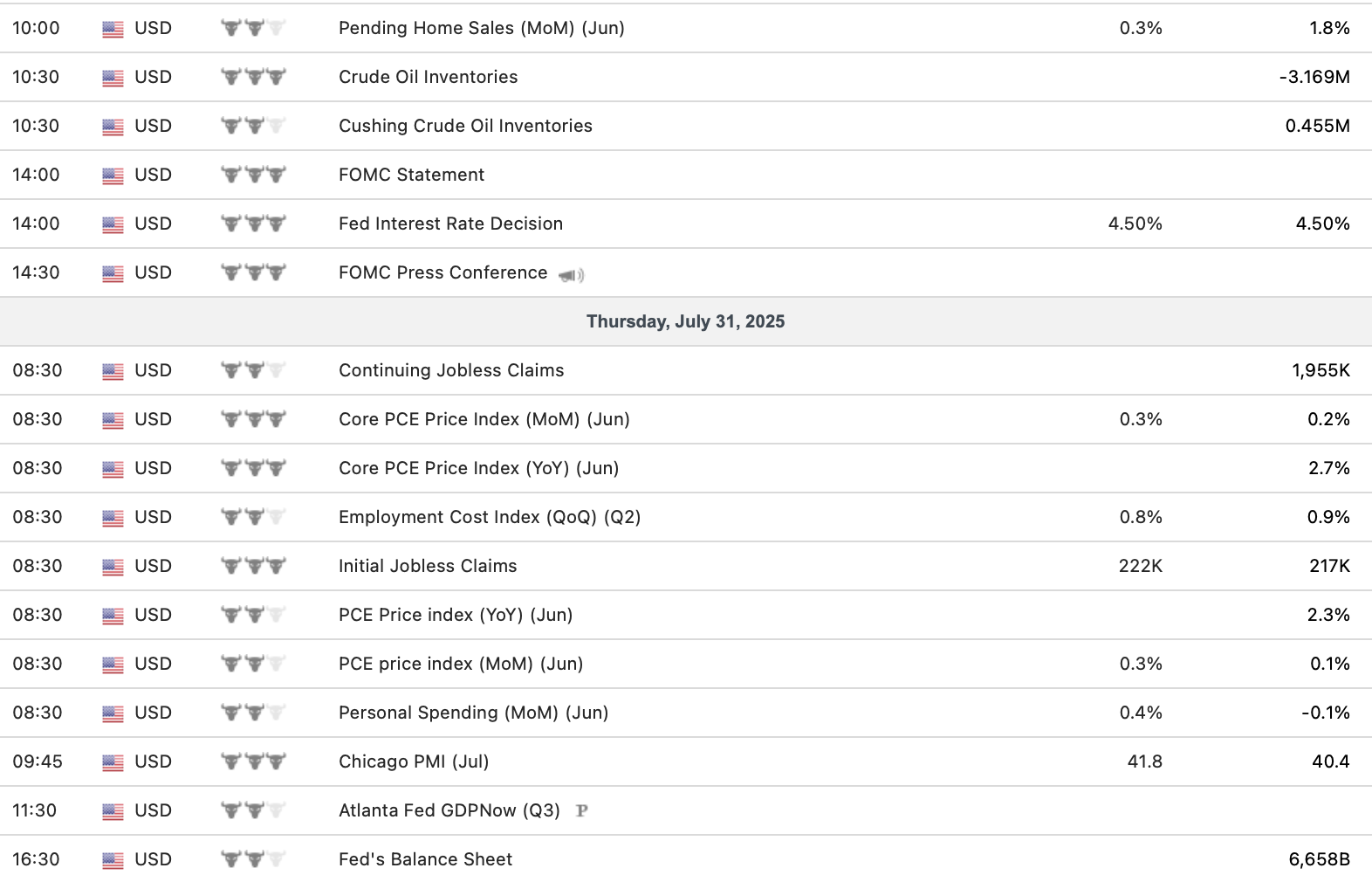Open the PCE Price index (YoY) event
The image size is (1372, 875).
[x=455, y=615]
